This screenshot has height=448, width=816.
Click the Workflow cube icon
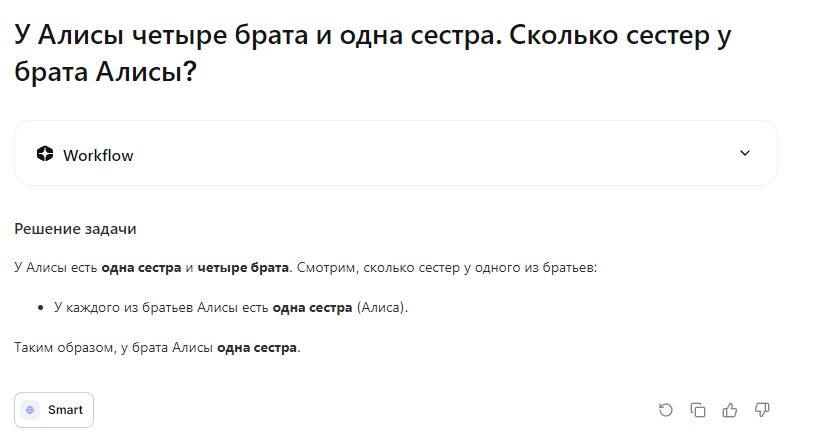coord(45,154)
